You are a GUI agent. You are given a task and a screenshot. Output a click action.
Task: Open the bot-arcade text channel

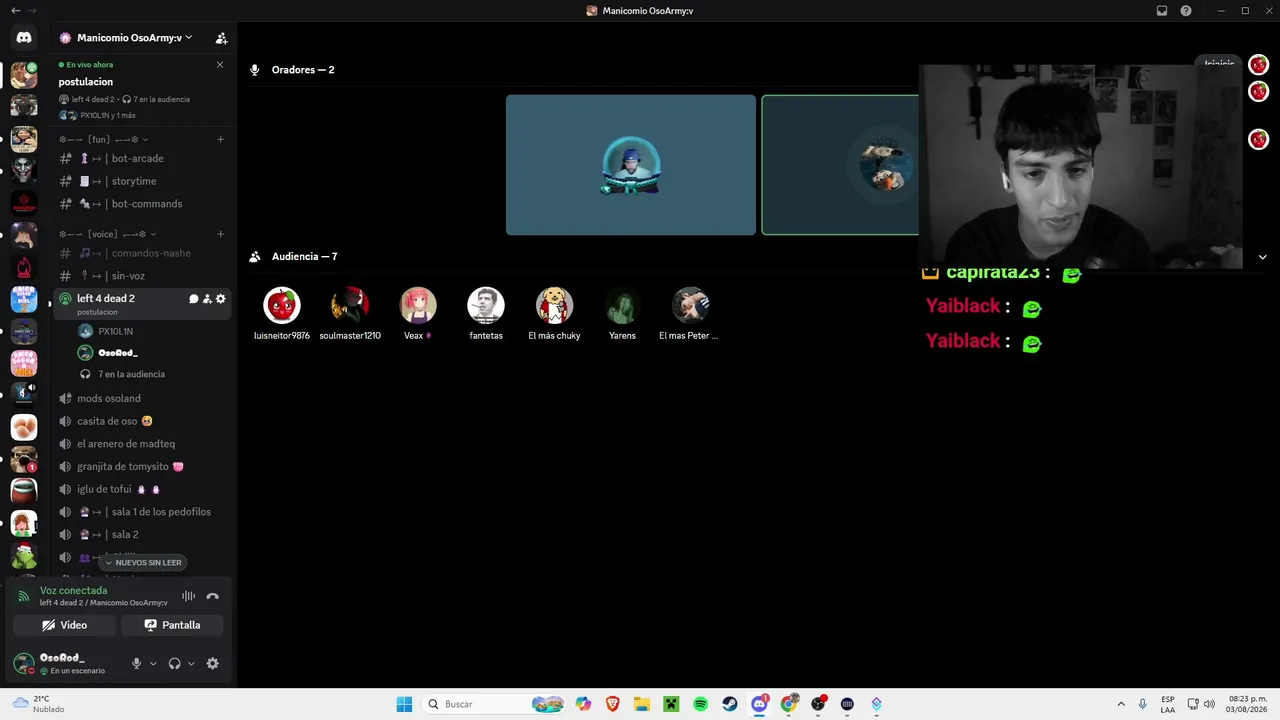tap(142, 158)
